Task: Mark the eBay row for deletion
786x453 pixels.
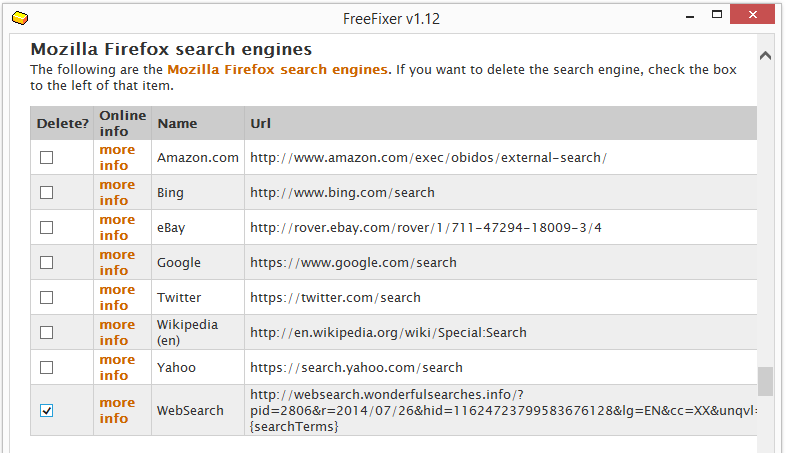Action: 47,228
